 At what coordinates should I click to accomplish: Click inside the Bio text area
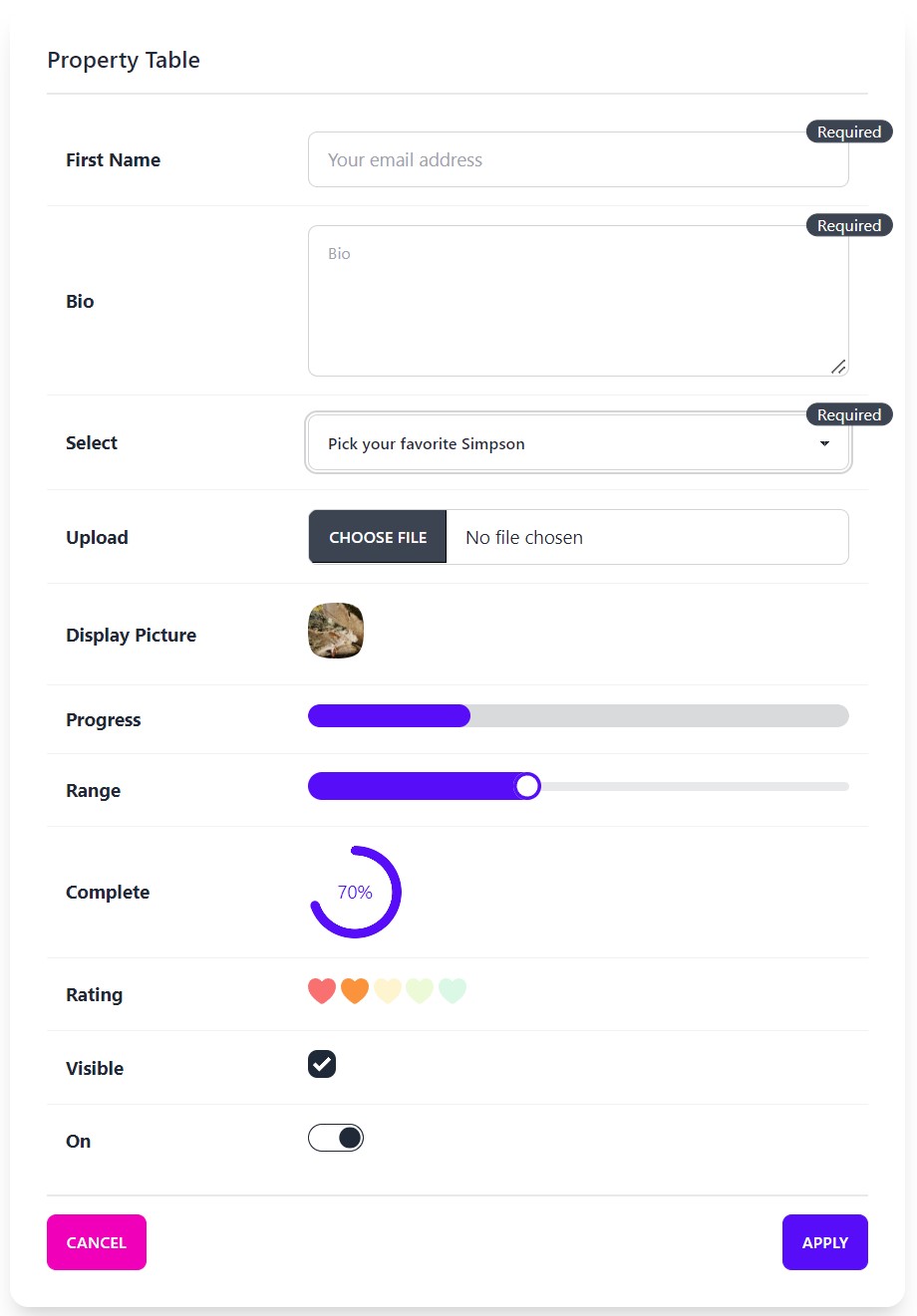point(578,301)
